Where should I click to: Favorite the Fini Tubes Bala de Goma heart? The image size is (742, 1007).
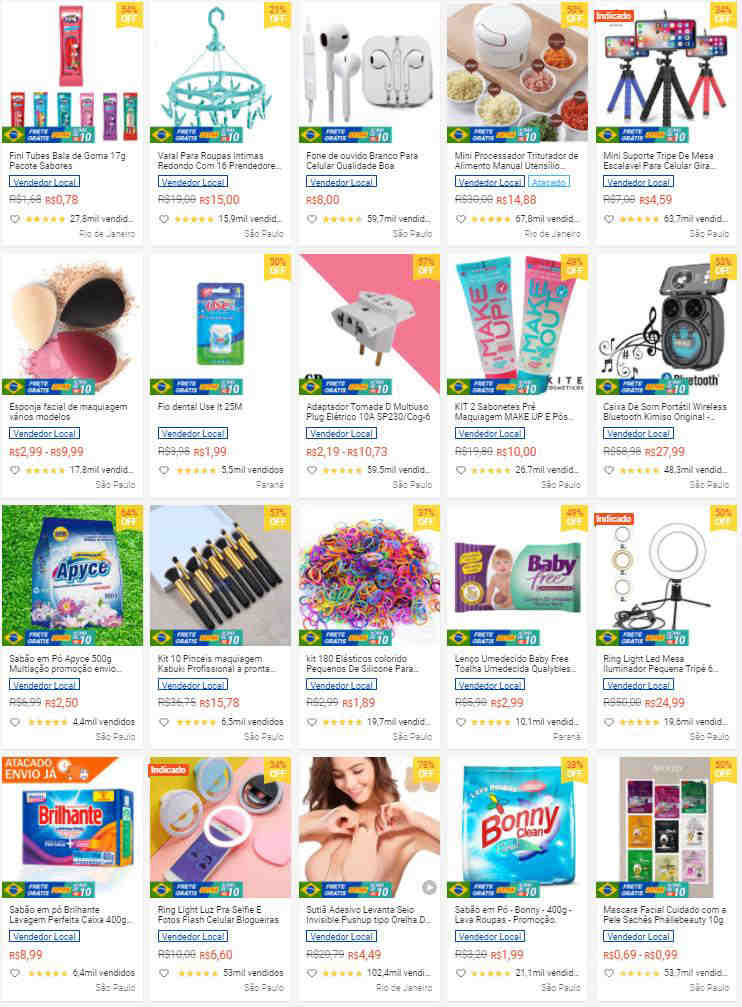(x=15, y=219)
